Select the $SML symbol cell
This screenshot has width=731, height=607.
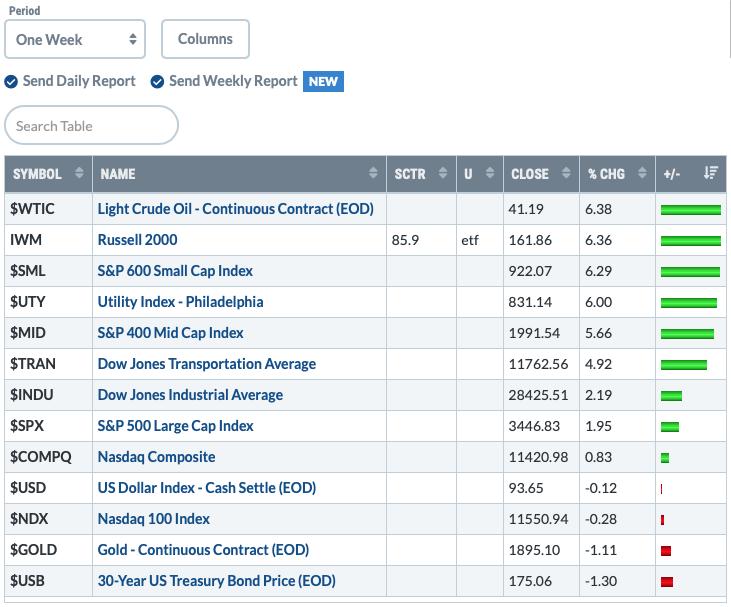pos(48,271)
